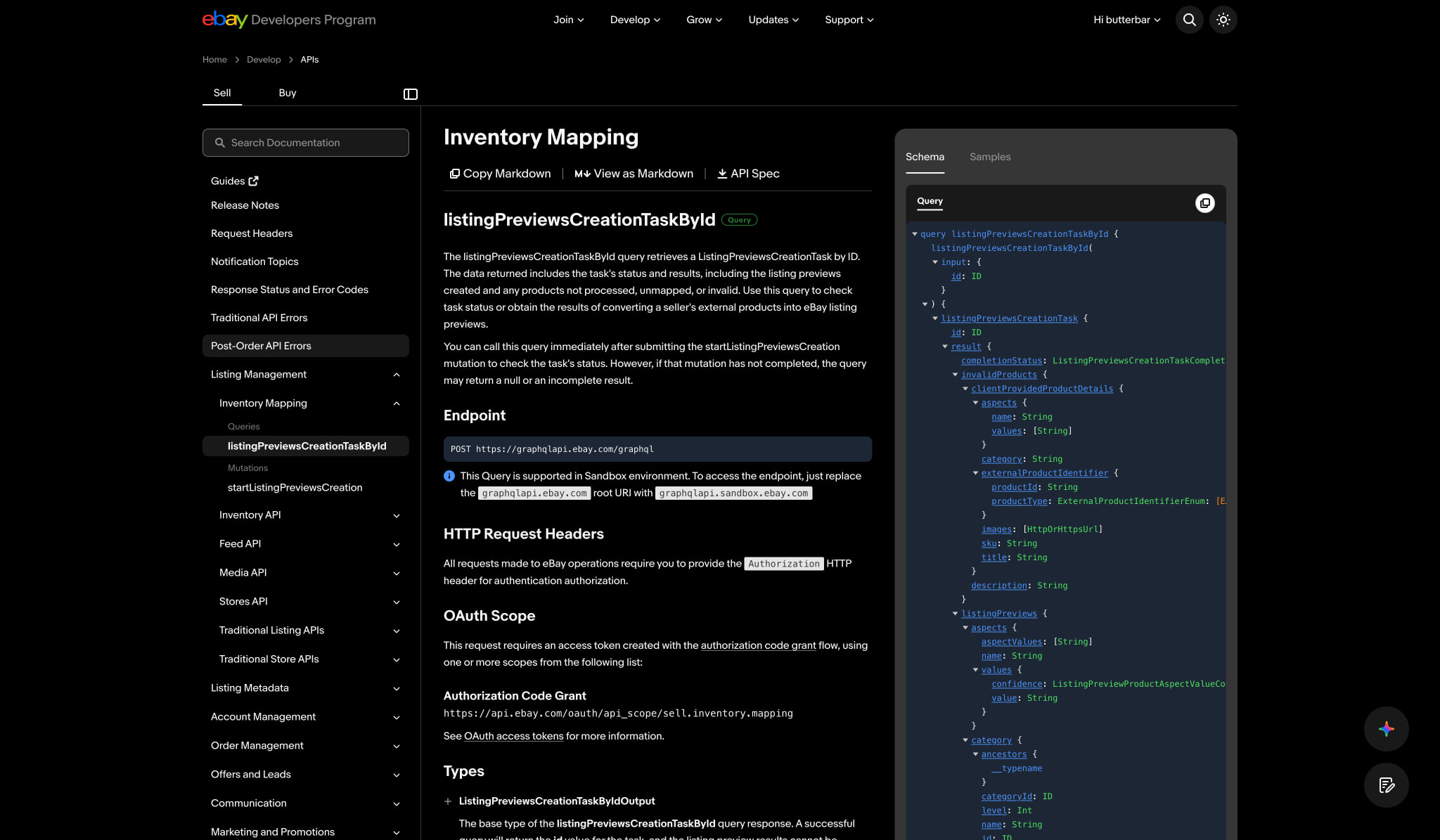Expand Media API section
The width and height of the screenshot is (1440, 840).
point(397,574)
